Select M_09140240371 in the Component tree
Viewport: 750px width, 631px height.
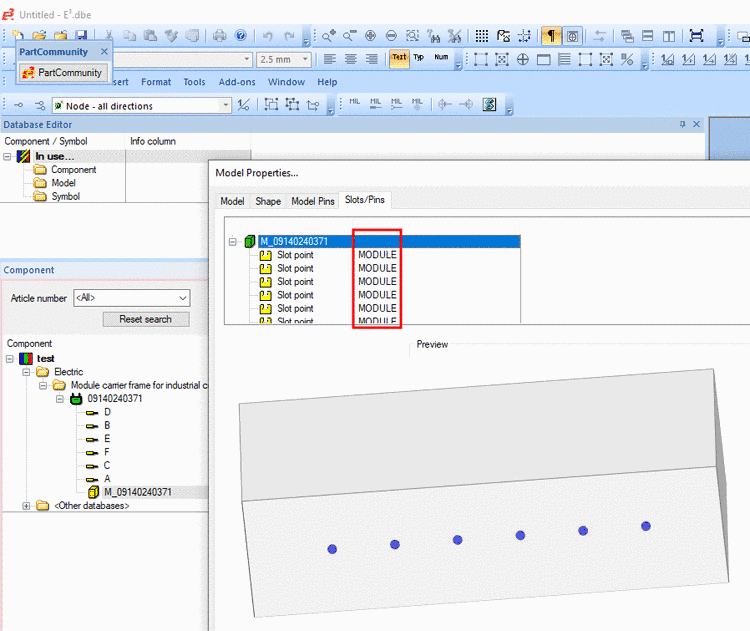click(137, 492)
